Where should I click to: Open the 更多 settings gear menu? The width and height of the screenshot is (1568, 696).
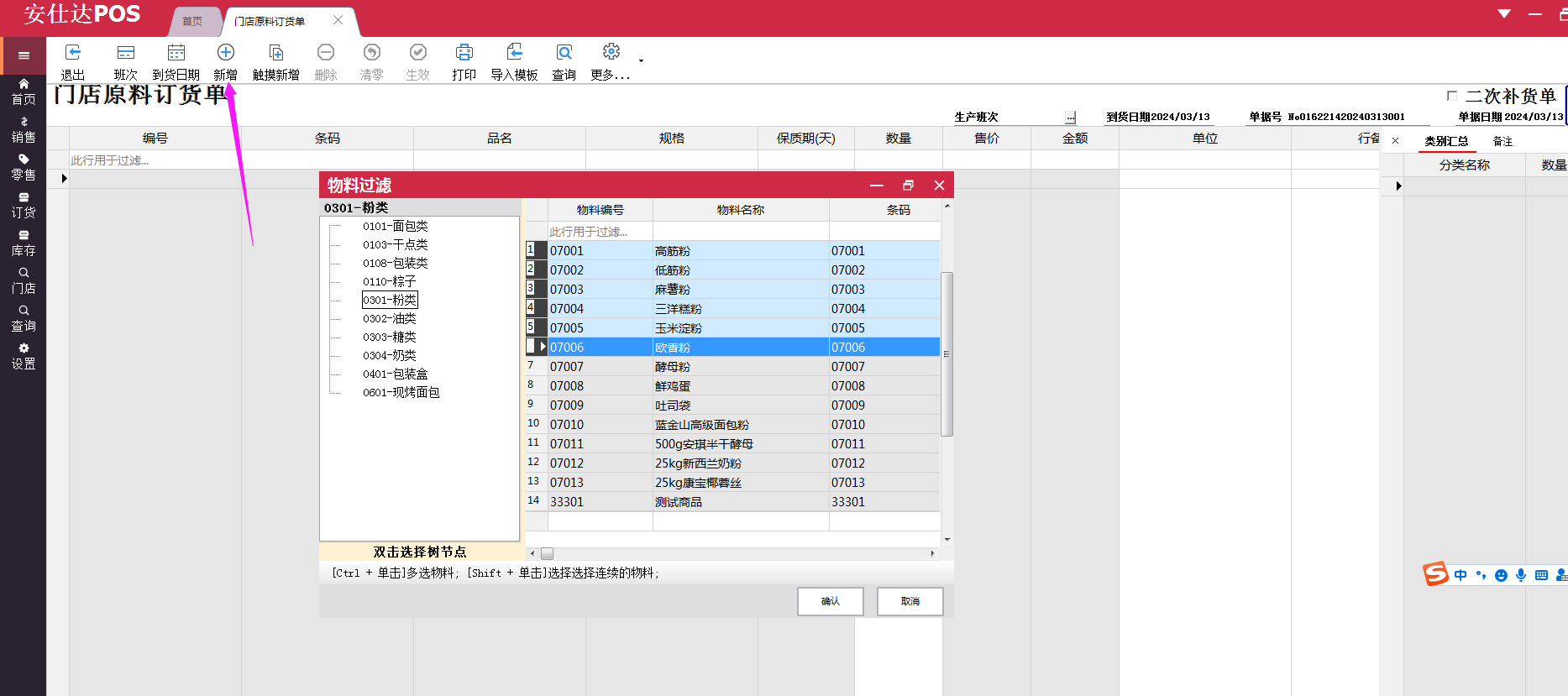[611, 53]
